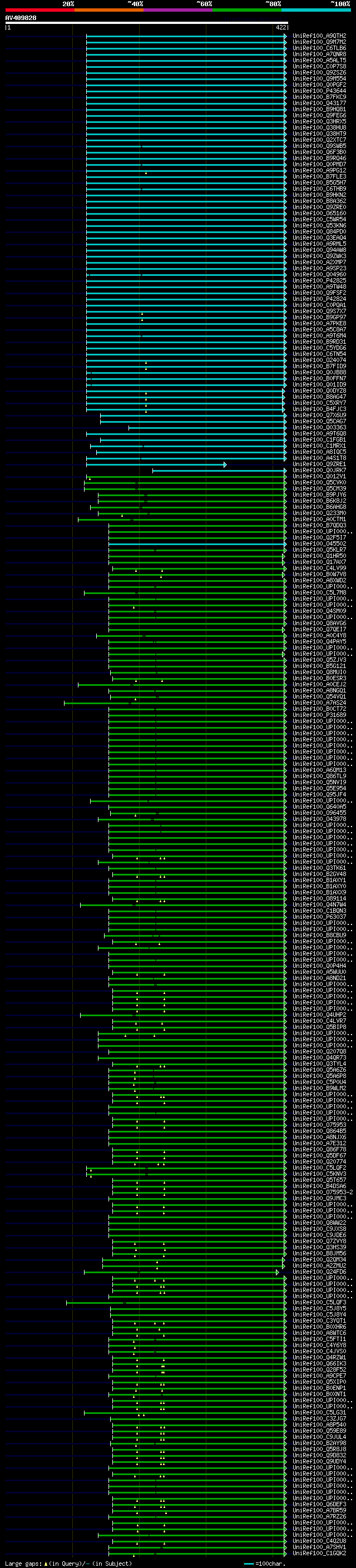
Task: Select label UniRef100_C5L7M8
Action: (x=319, y=593)
